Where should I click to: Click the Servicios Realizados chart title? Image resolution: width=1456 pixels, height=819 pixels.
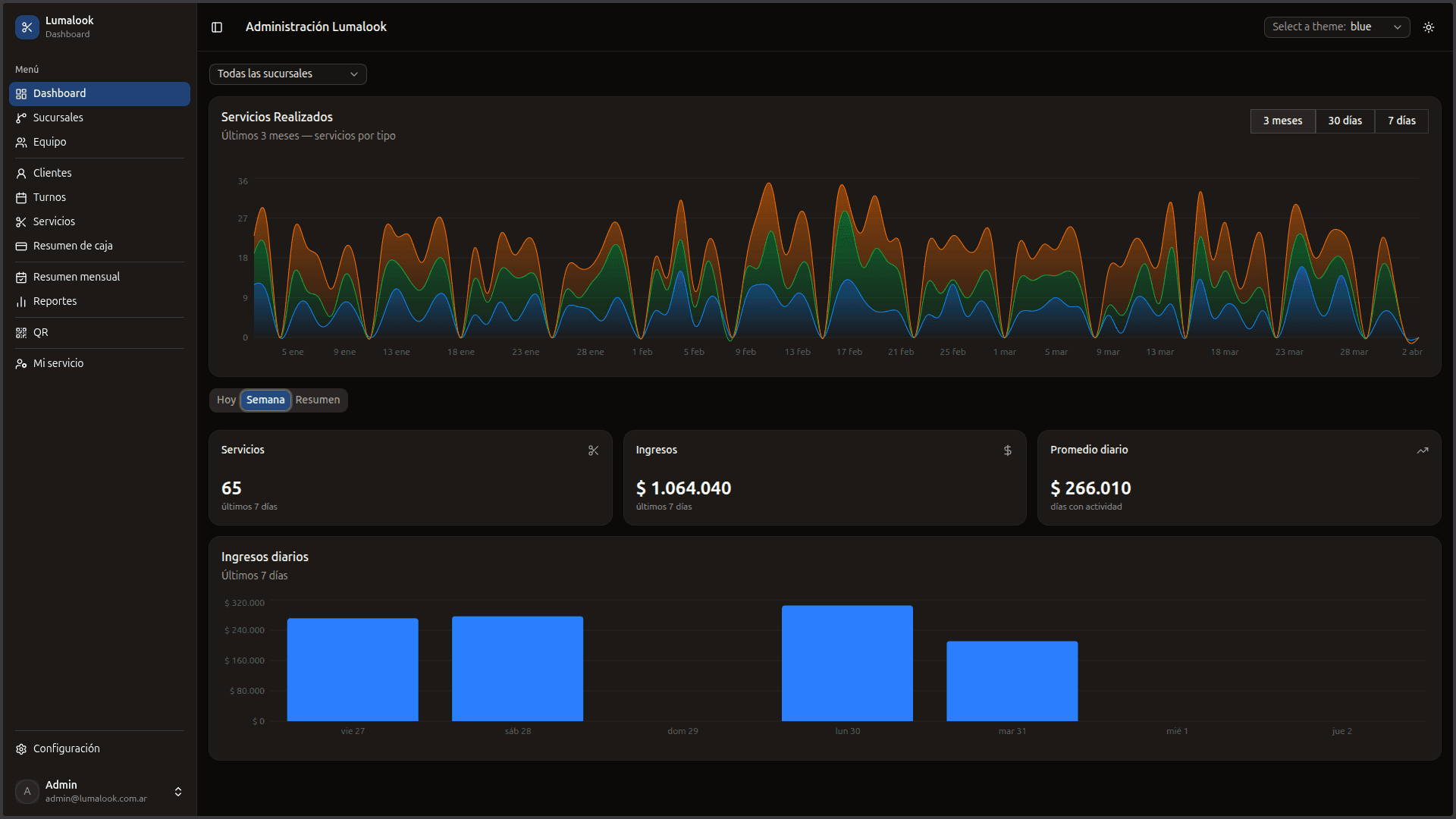(x=277, y=117)
